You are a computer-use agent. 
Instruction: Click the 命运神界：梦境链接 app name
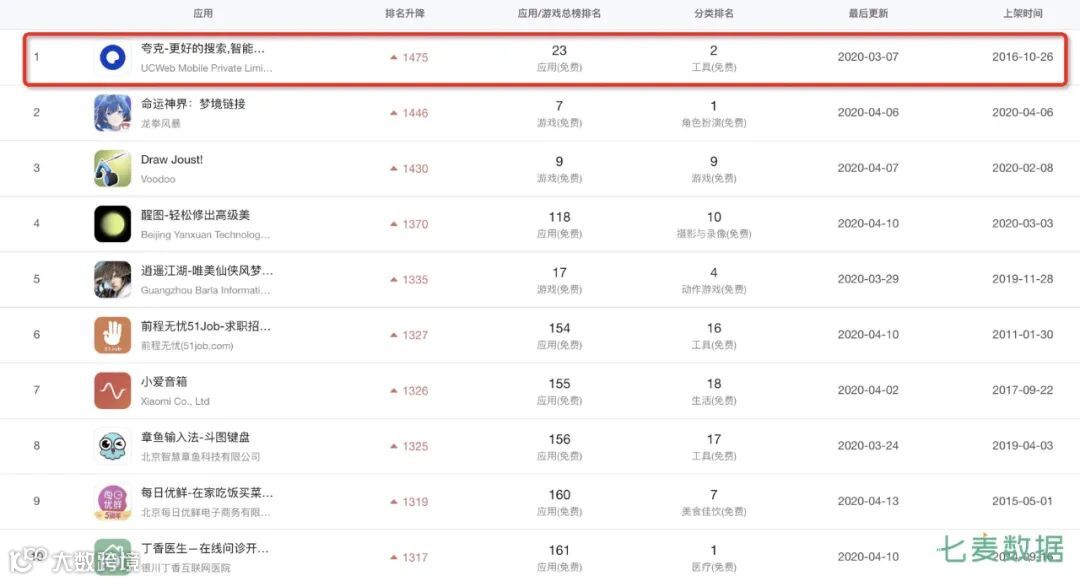193,104
